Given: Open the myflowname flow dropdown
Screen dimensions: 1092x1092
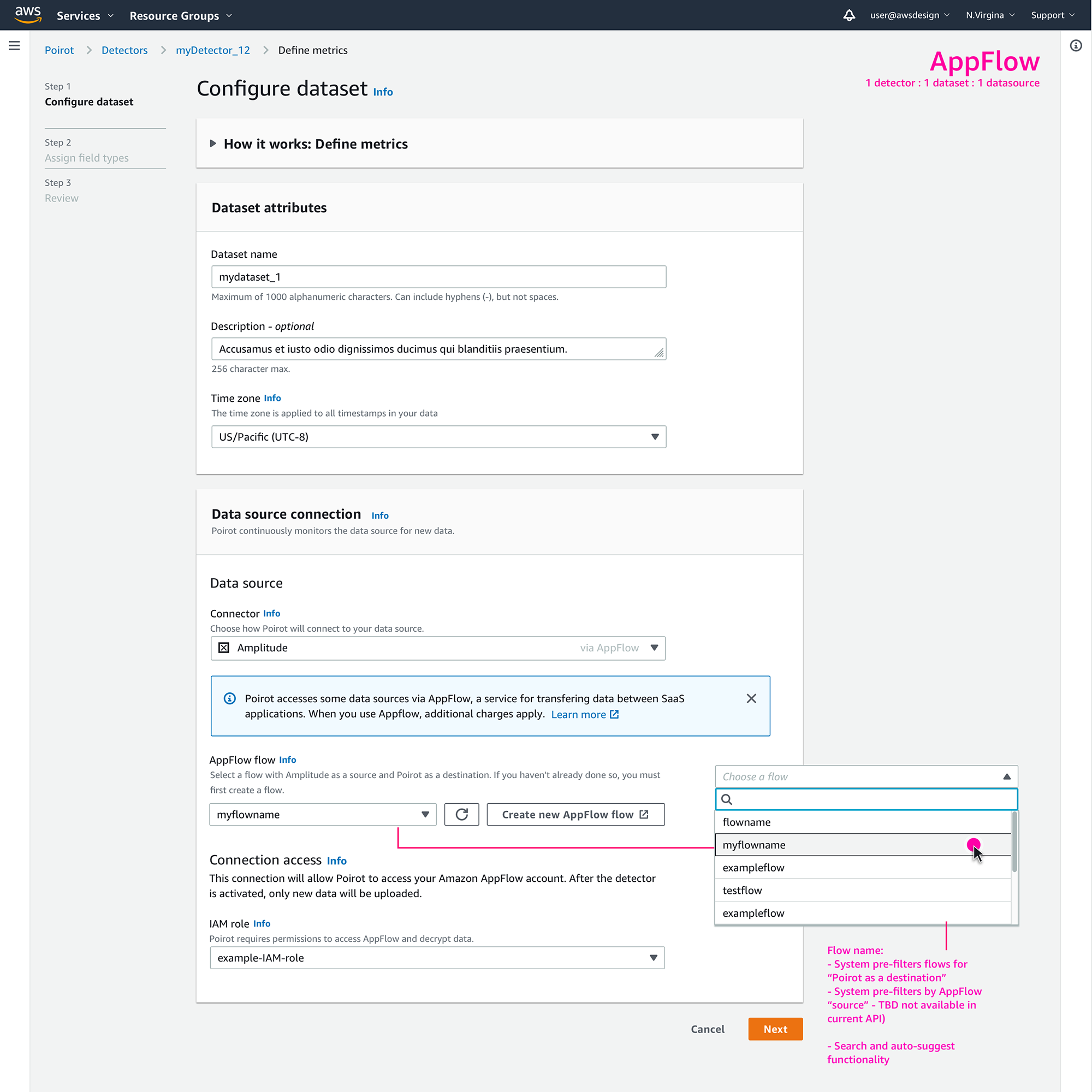Looking at the screenshot, I should click(x=323, y=815).
